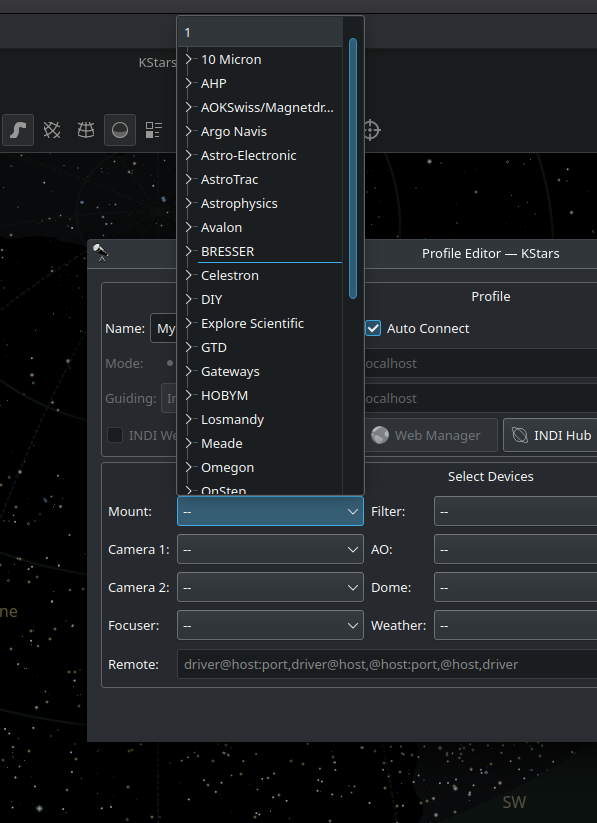This screenshot has width=597, height=823.
Task: Select Losmandy in the mount list
Action: coord(233,419)
